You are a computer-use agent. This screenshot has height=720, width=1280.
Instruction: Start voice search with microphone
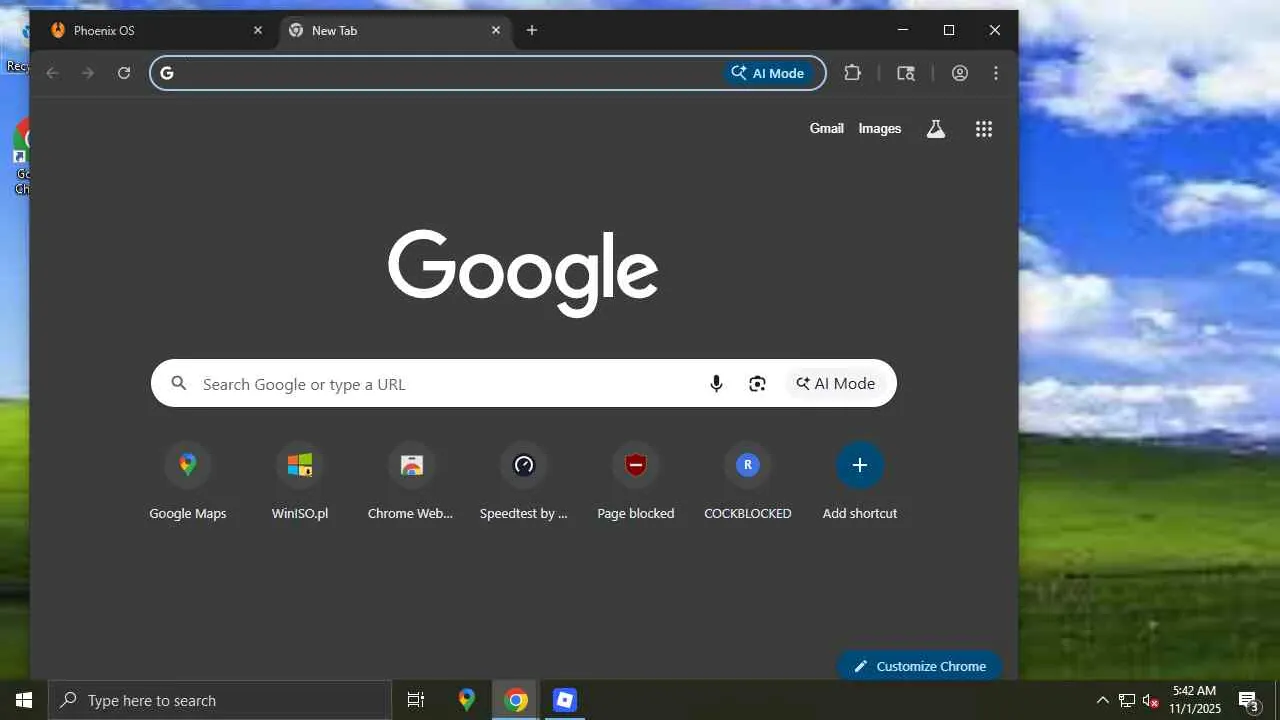click(716, 383)
